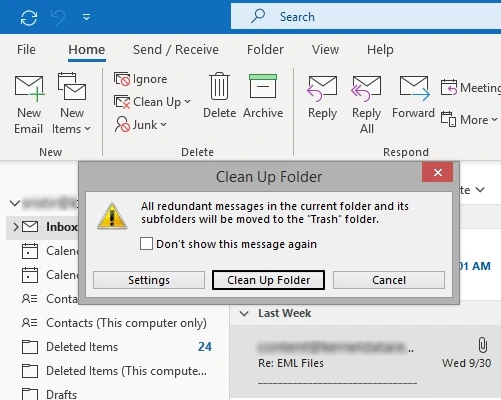
Task: Click the Reply All icon
Action: [x=366, y=88]
